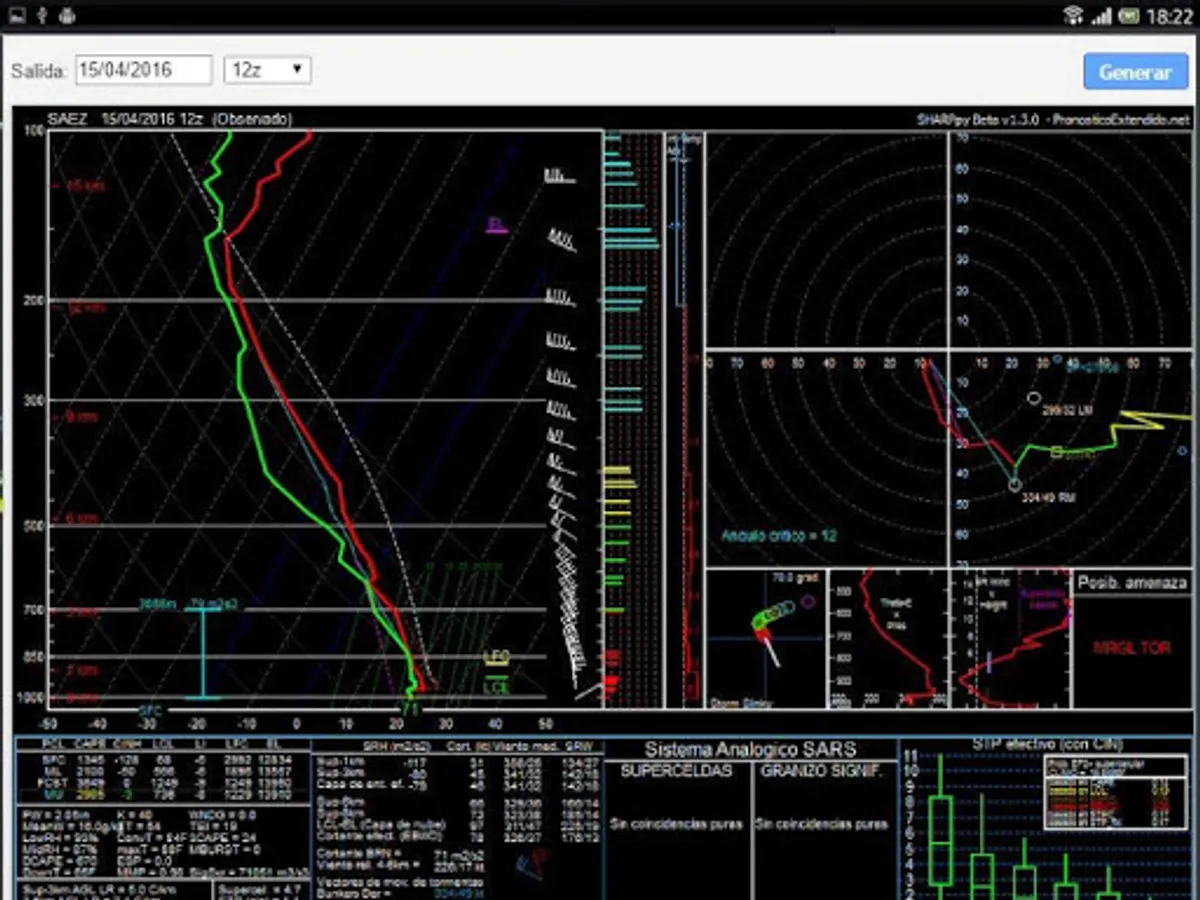Click the LM storm motion circle on hodograph

coord(1034,397)
